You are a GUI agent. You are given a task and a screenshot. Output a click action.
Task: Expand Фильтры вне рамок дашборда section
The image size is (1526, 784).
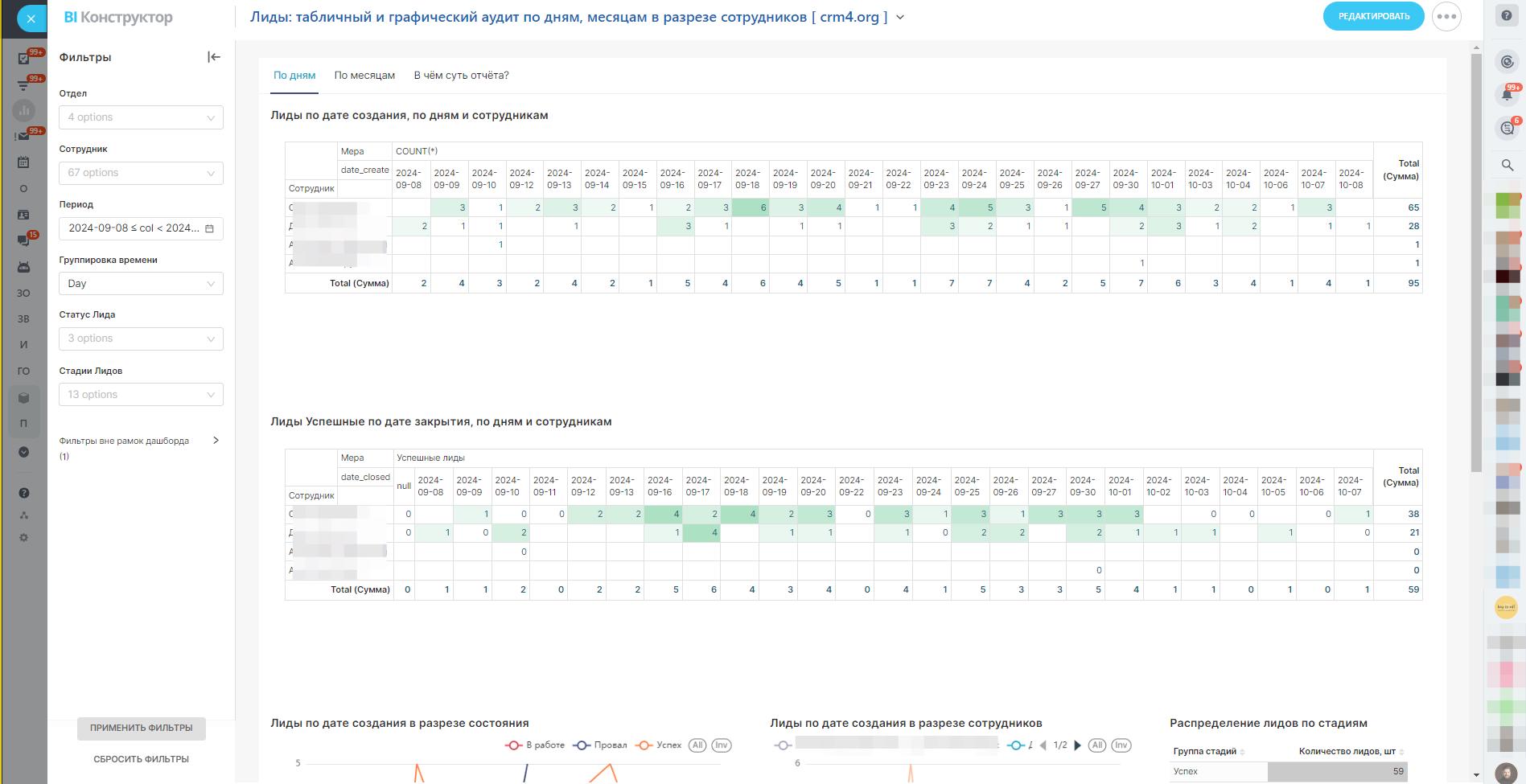point(216,441)
